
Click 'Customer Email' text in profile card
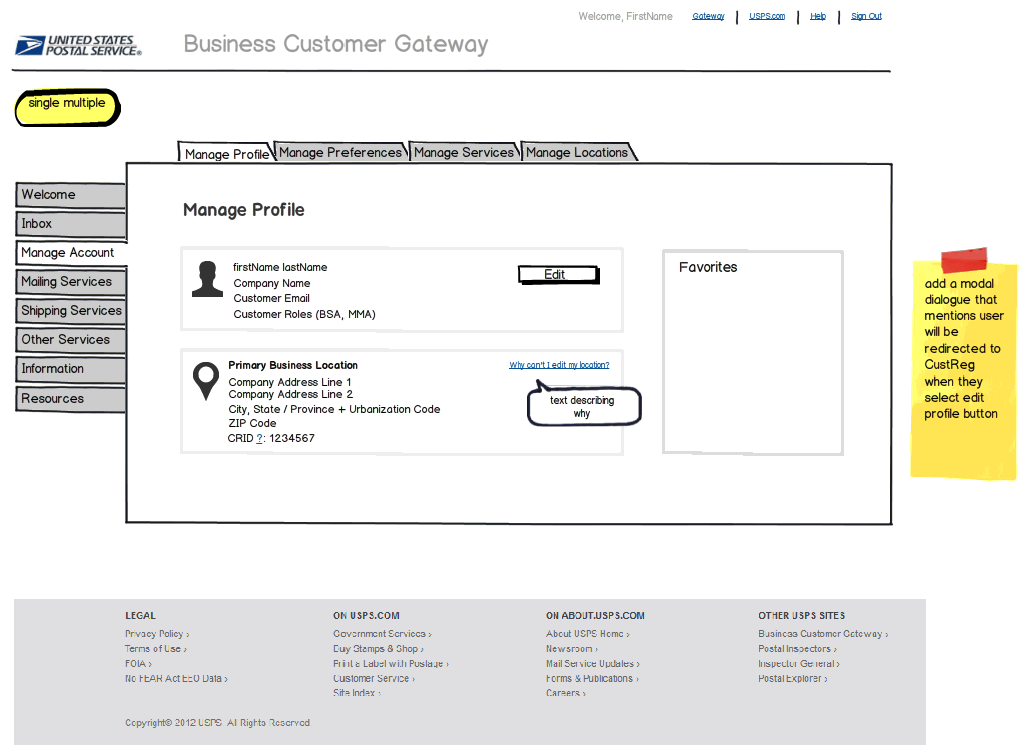[x=271, y=299]
